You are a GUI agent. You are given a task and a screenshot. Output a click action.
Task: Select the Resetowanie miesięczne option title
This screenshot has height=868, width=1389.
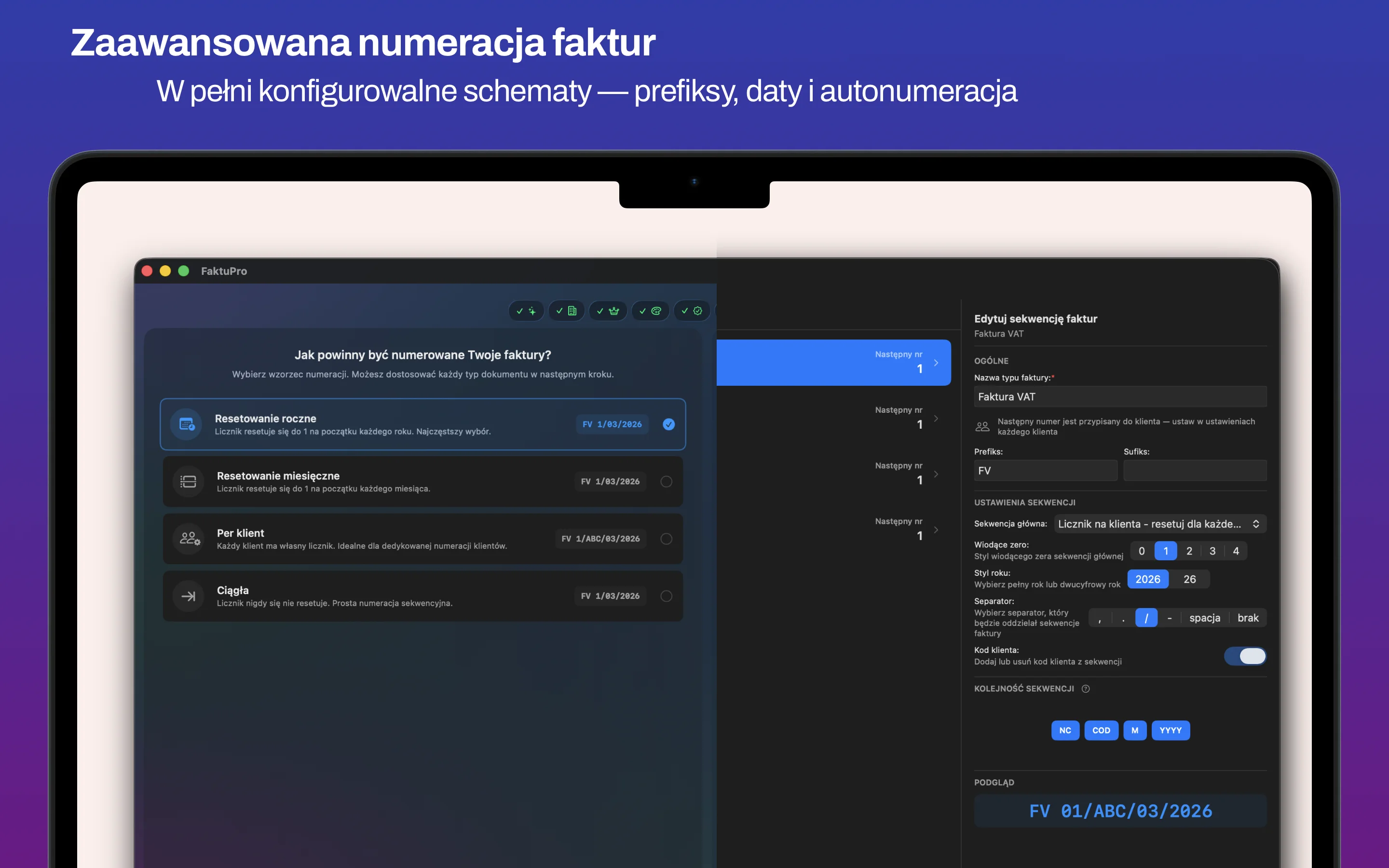[278, 476]
